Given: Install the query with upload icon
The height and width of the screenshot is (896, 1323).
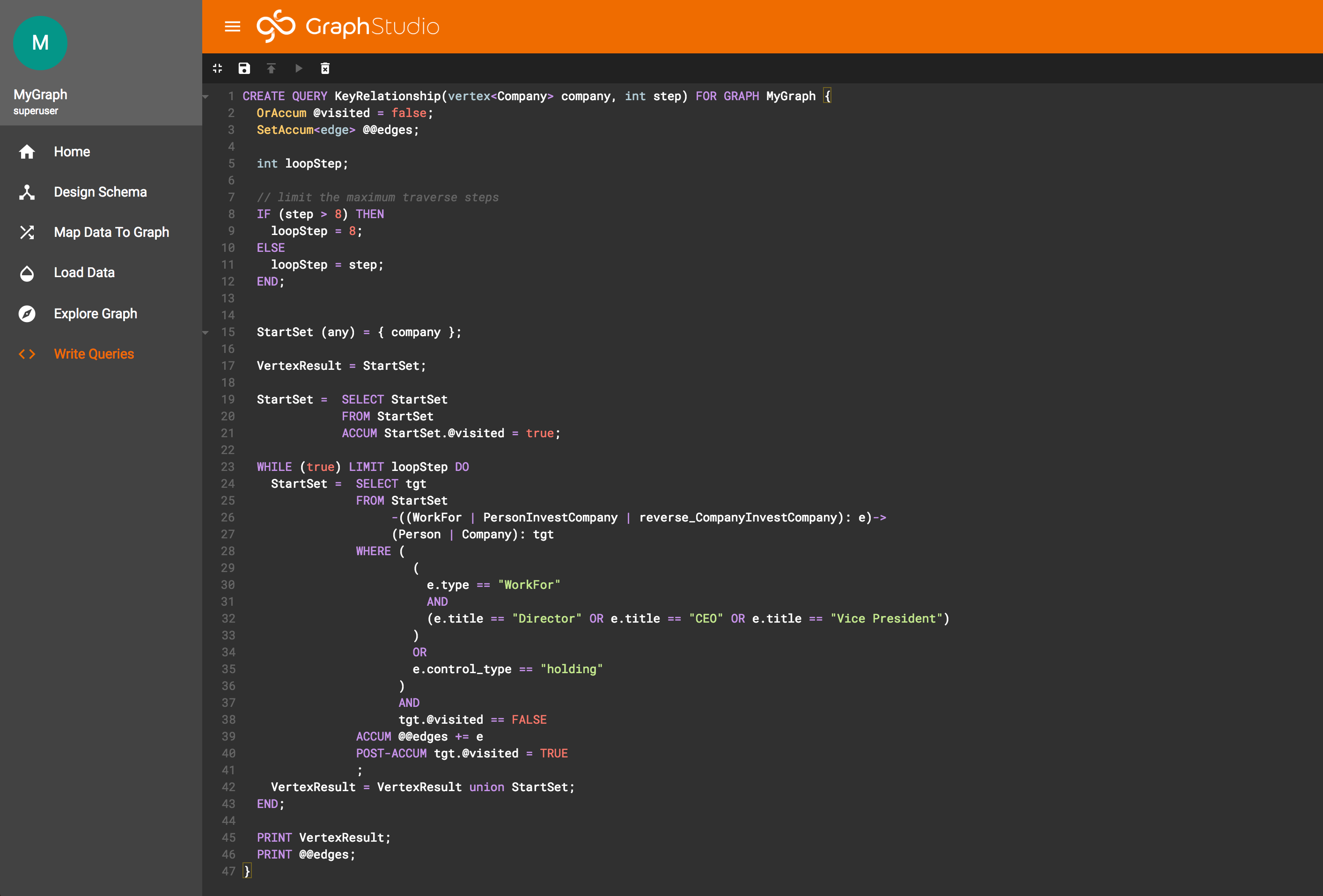Looking at the screenshot, I should click(272, 68).
